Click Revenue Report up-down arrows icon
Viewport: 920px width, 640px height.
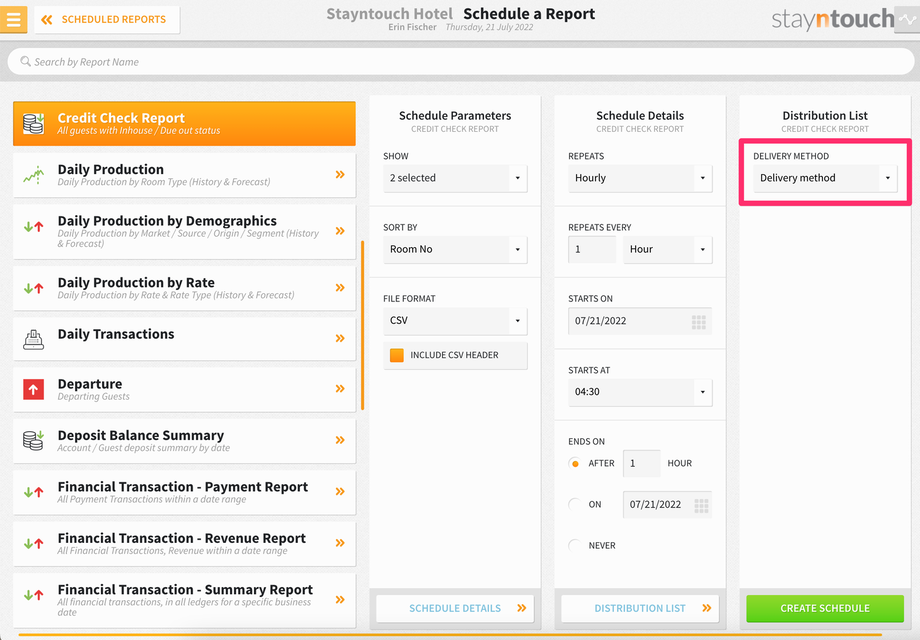click(x=33, y=544)
